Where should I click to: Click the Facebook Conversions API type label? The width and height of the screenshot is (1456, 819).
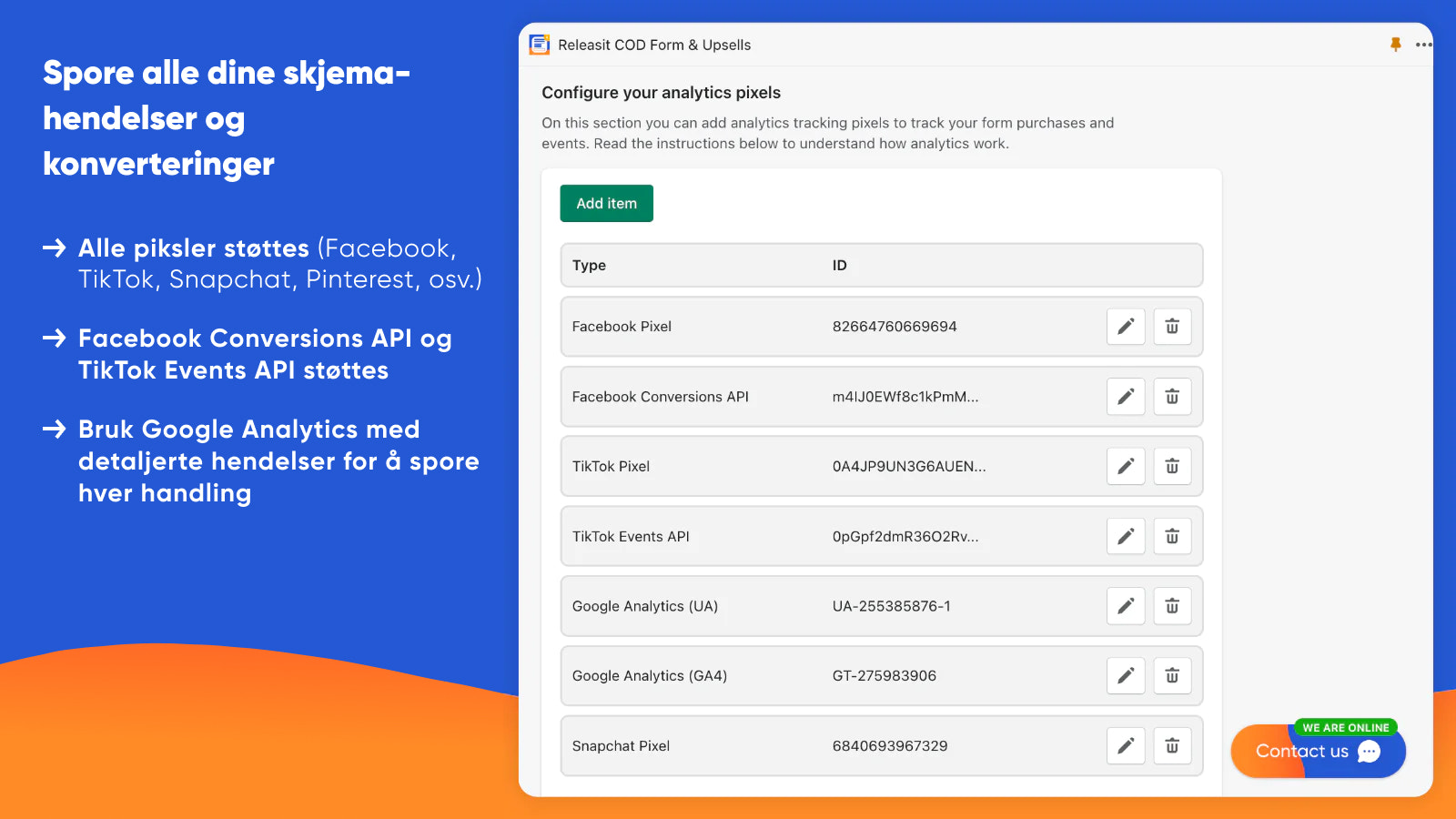(660, 397)
